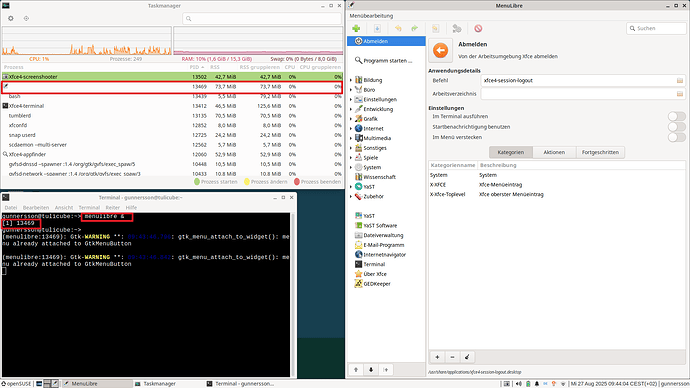Click the Suchen search field in MenuLibre

coord(657,28)
